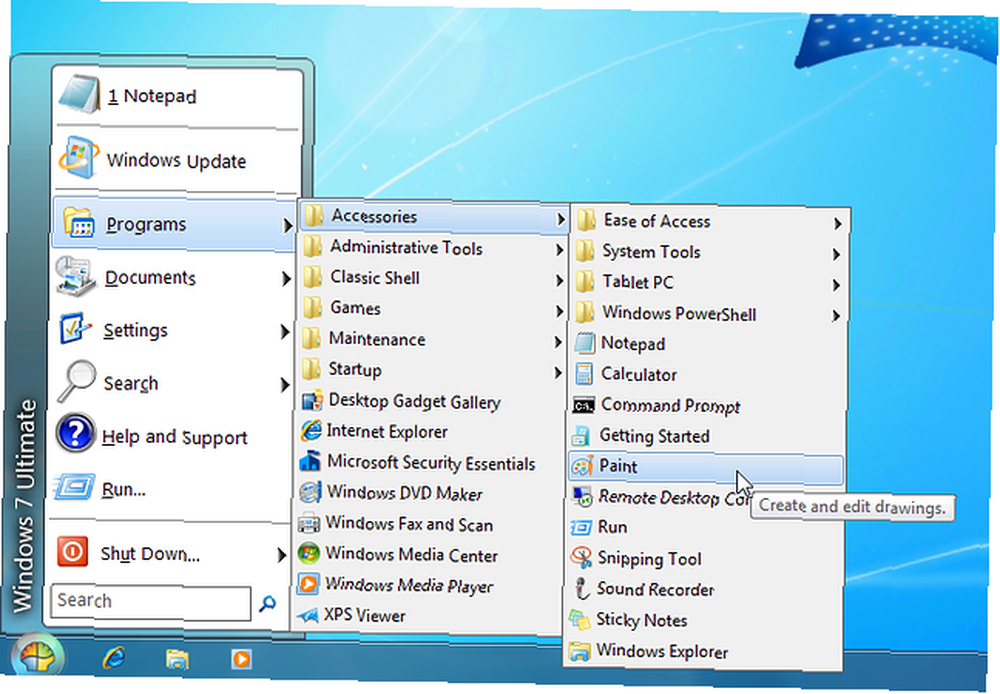This screenshot has height=694, width=1000.
Task: Expand the Documents submenu arrow
Action: (285, 278)
